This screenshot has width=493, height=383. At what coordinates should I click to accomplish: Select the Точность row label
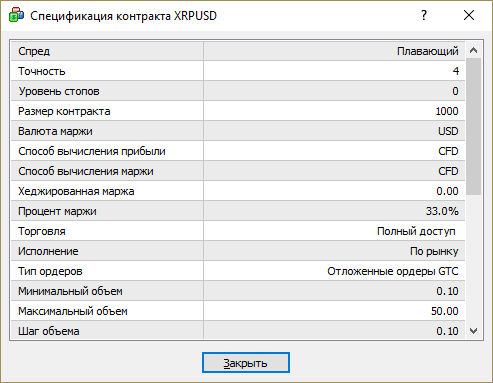click(42, 71)
